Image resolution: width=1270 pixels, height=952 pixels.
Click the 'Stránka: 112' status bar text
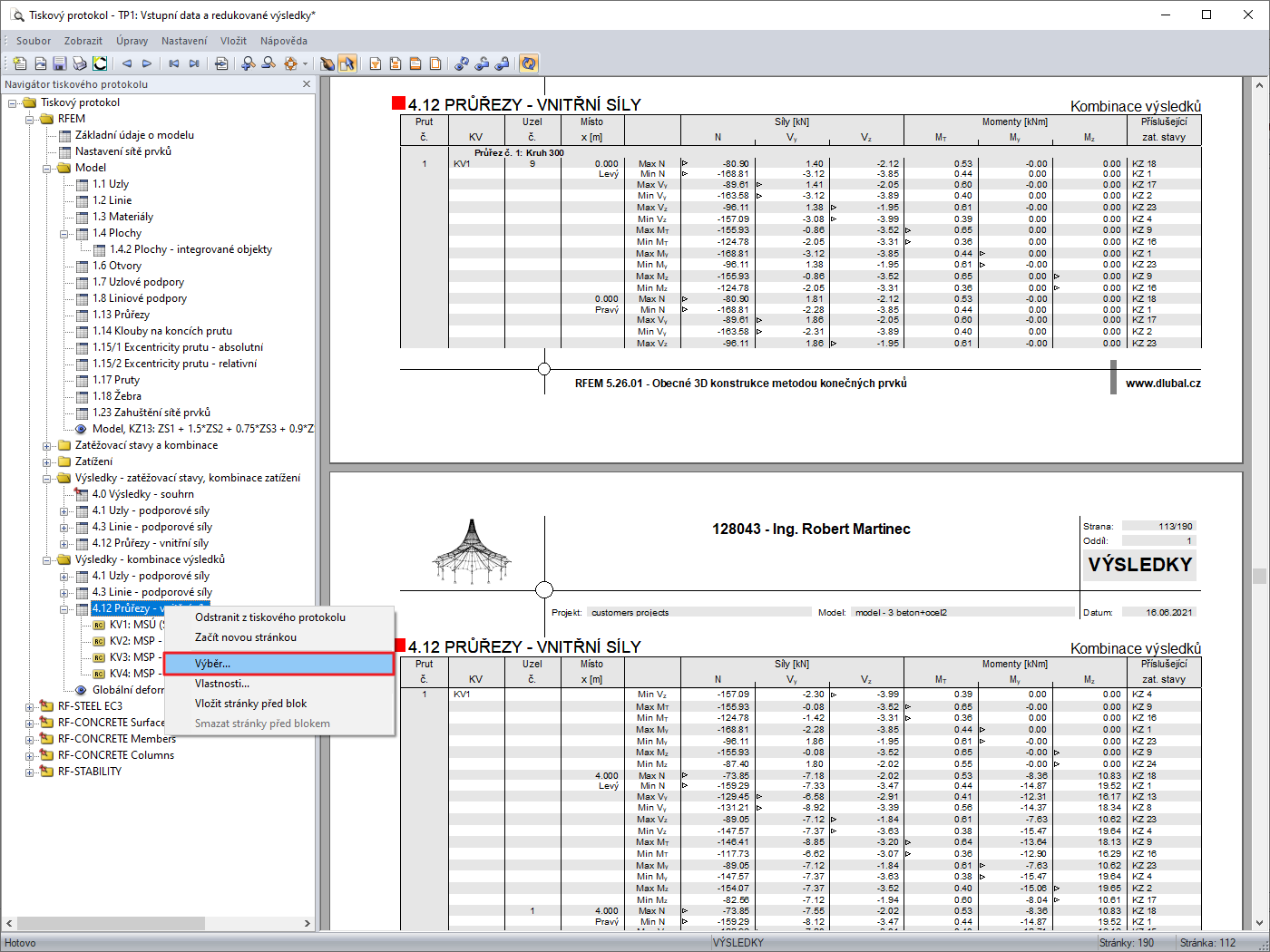1208,943
